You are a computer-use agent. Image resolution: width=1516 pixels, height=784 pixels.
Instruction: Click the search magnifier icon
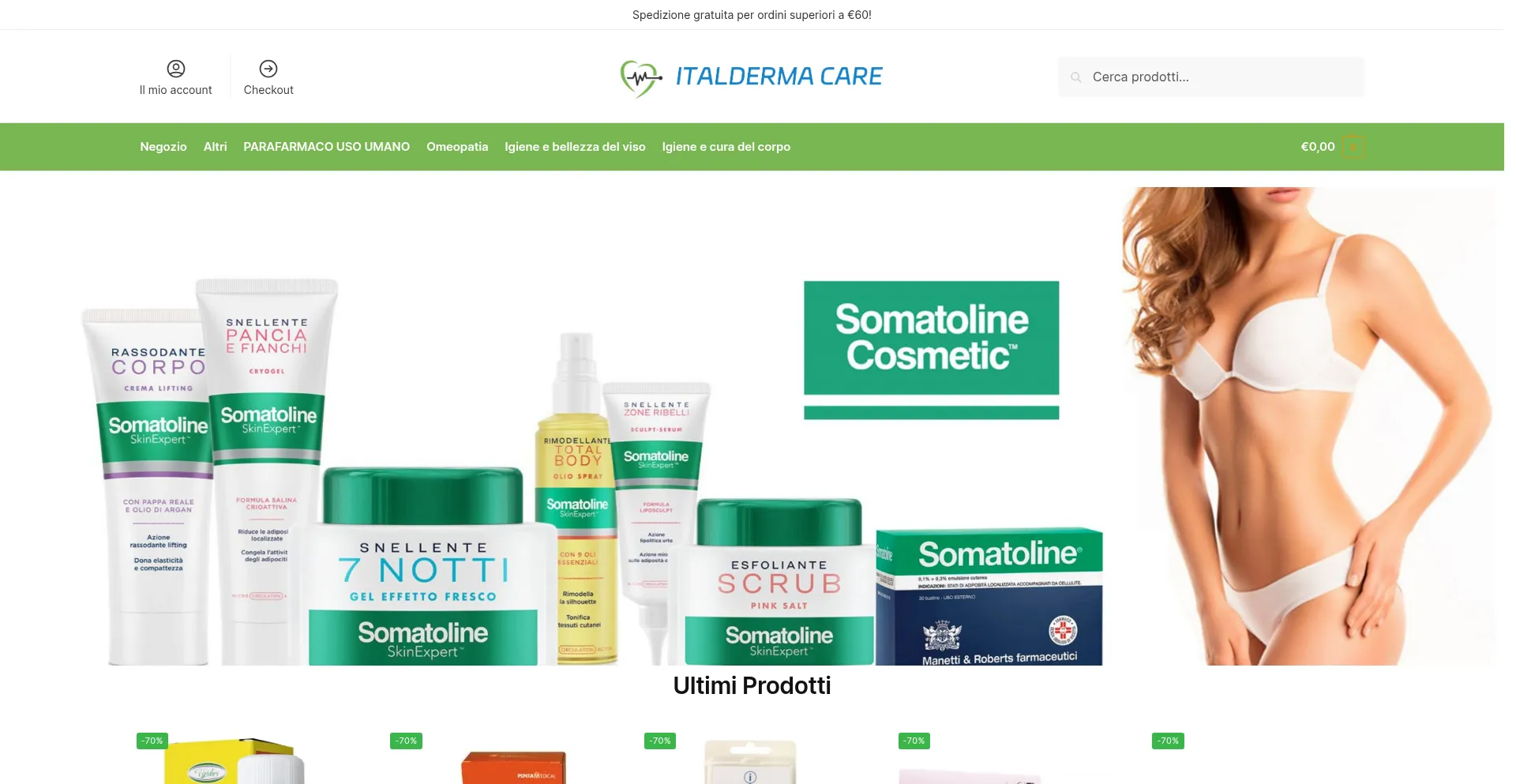tap(1076, 77)
